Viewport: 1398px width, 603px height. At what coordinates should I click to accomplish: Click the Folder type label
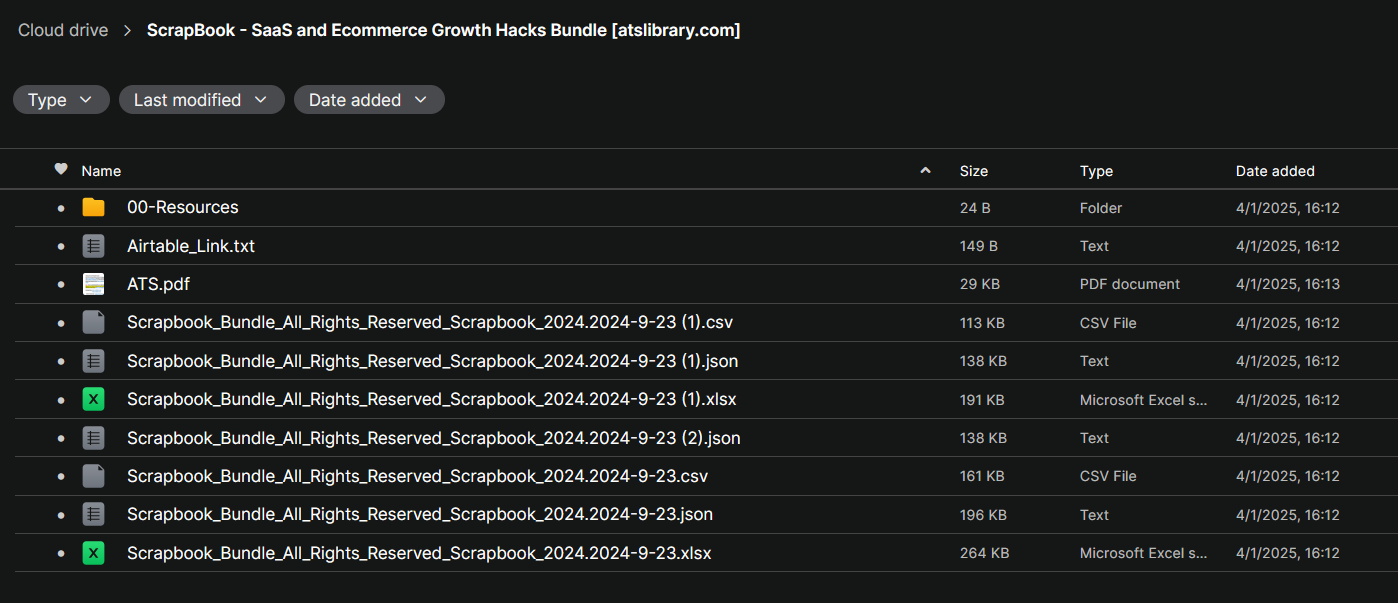pos(1101,208)
